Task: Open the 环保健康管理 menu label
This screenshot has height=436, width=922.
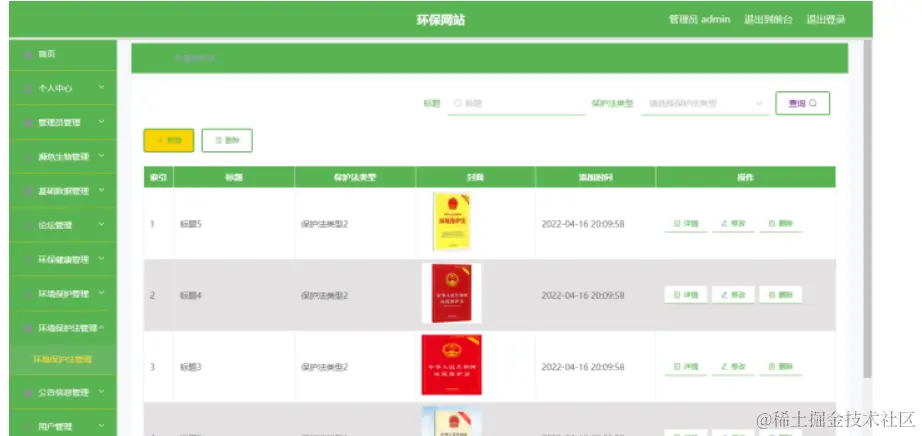Action: (64, 259)
